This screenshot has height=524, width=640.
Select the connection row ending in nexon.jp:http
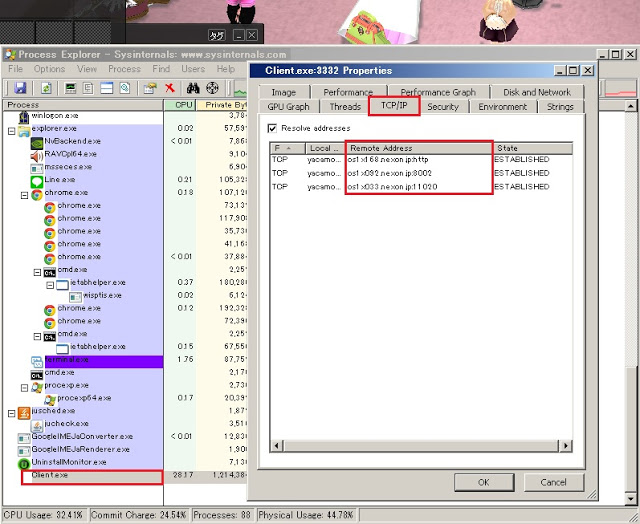tap(421, 160)
